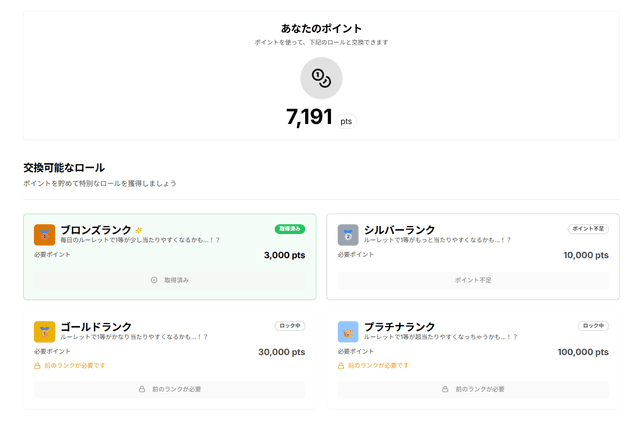Select the ゴールドランク title text
Image resolution: width=640 pixels, height=435 pixels.
[x=96, y=326]
